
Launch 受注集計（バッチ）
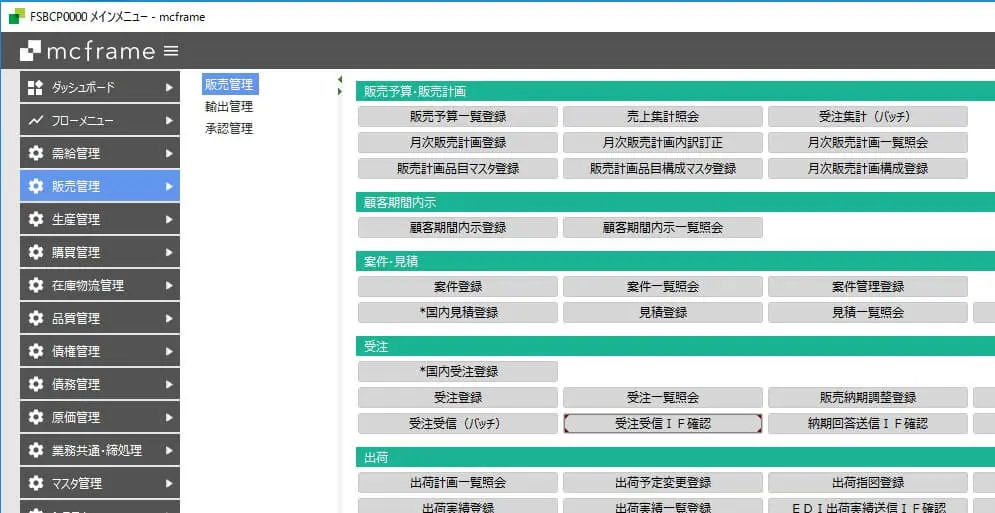coord(867,117)
